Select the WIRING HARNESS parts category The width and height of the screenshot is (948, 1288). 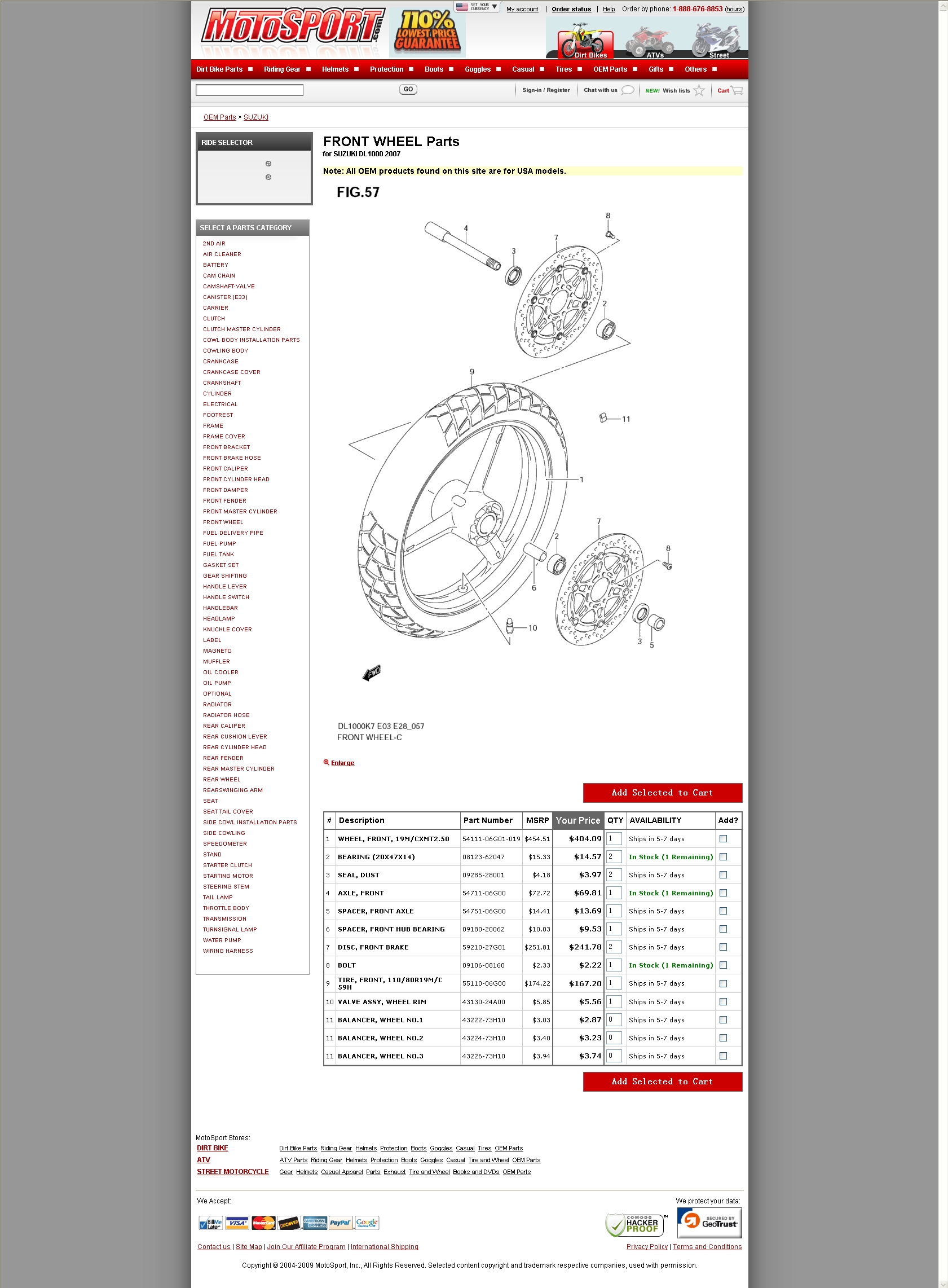tap(227, 951)
